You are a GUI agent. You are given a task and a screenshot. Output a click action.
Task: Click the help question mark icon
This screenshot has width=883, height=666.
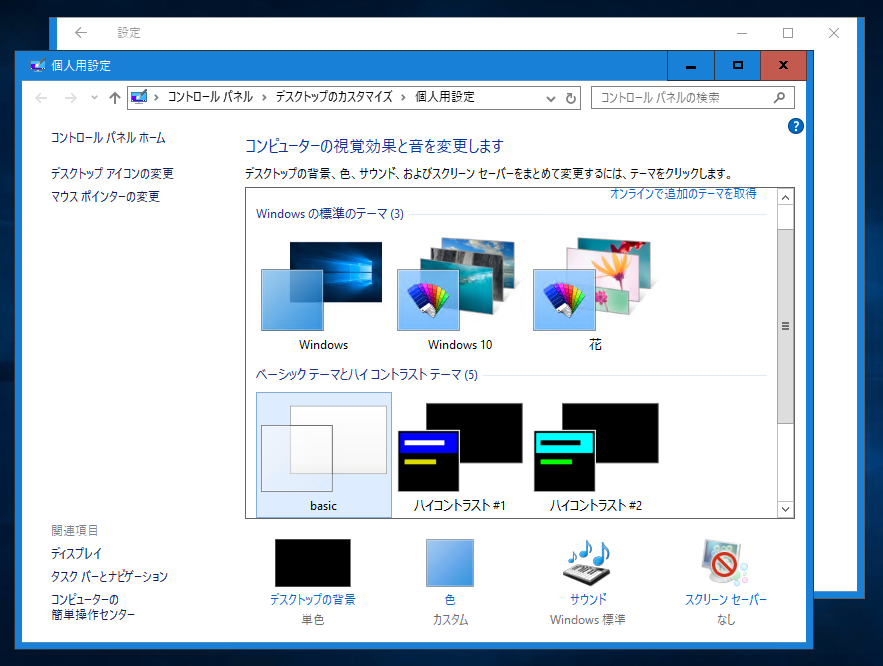tap(795, 126)
